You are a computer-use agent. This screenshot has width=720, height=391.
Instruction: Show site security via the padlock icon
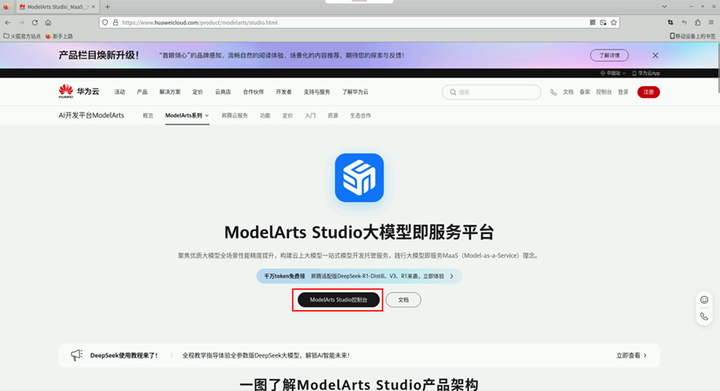click(115, 22)
